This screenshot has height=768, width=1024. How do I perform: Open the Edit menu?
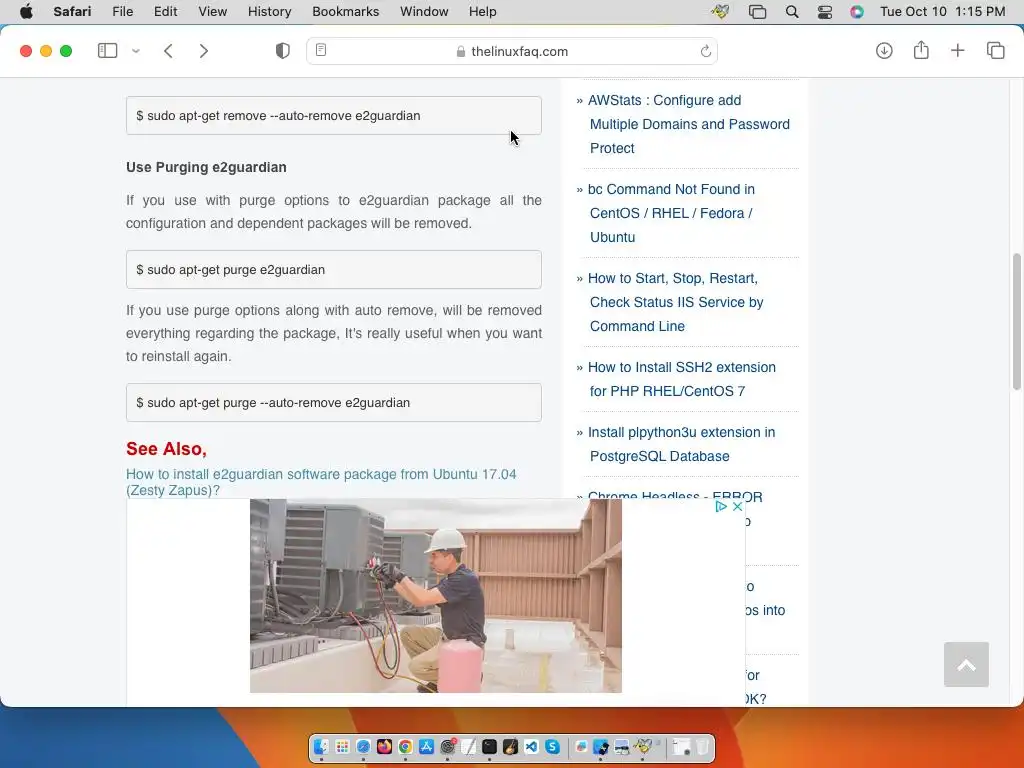tap(165, 12)
